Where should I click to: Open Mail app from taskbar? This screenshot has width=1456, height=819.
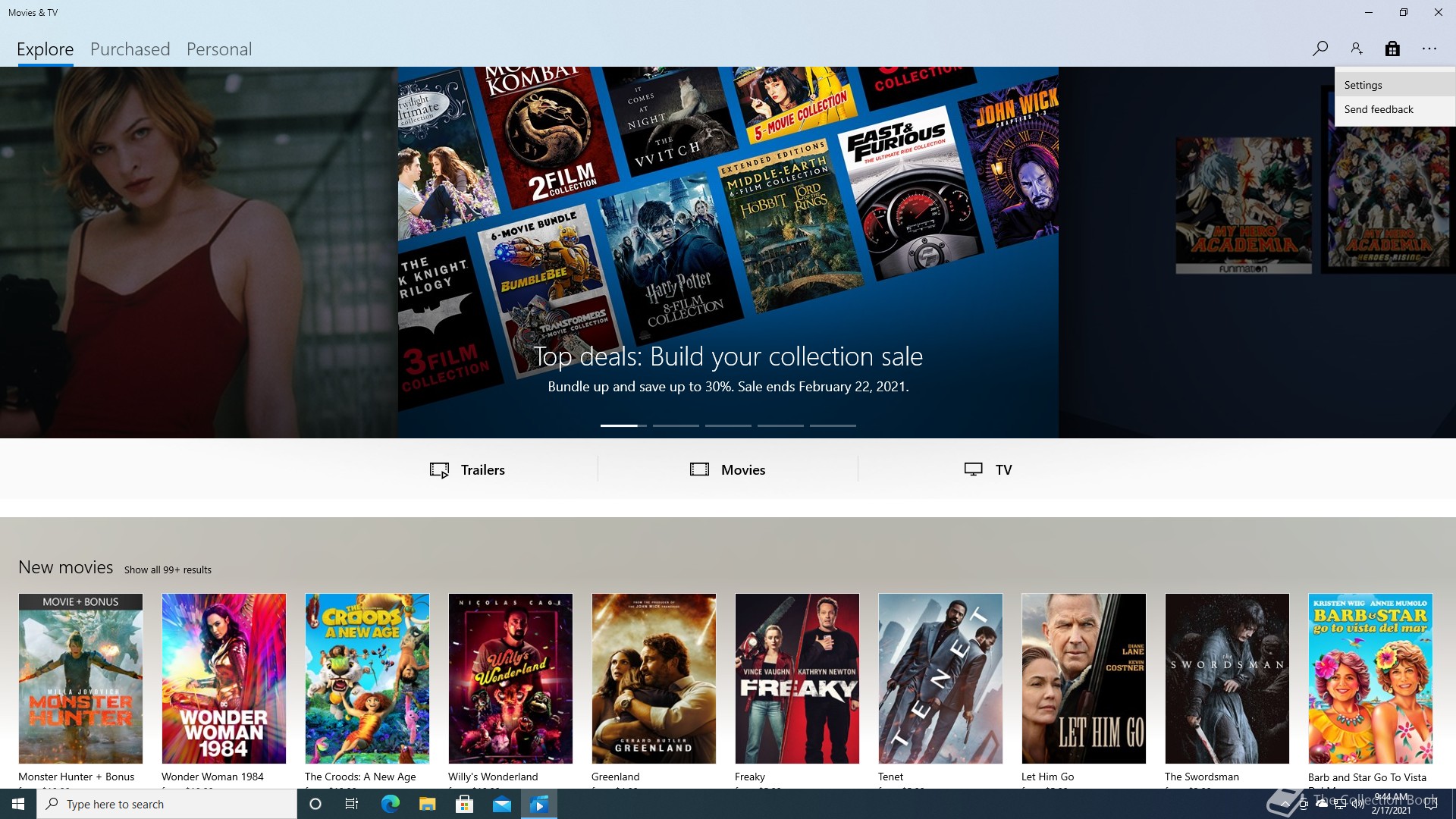point(502,804)
